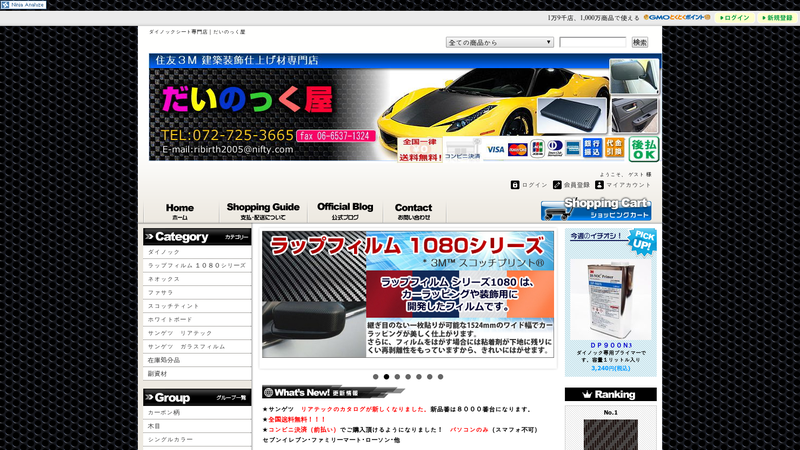Click the green 新規登録 button
Image resolution: width=800 pixels, height=450 pixels.
(x=777, y=18)
